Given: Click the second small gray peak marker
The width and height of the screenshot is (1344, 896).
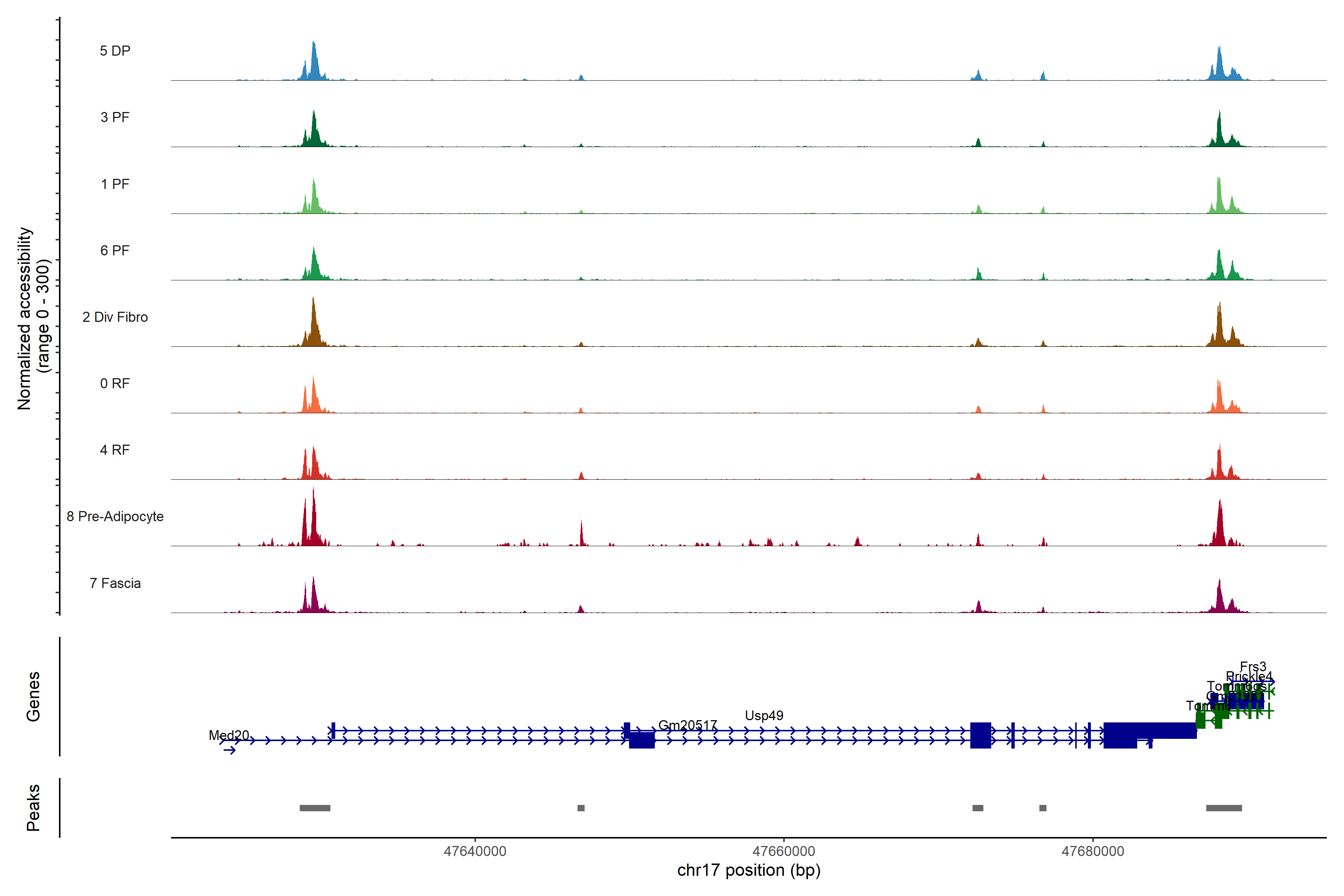Looking at the screenshot, I should pyautogui.click(x=978, y=808).
